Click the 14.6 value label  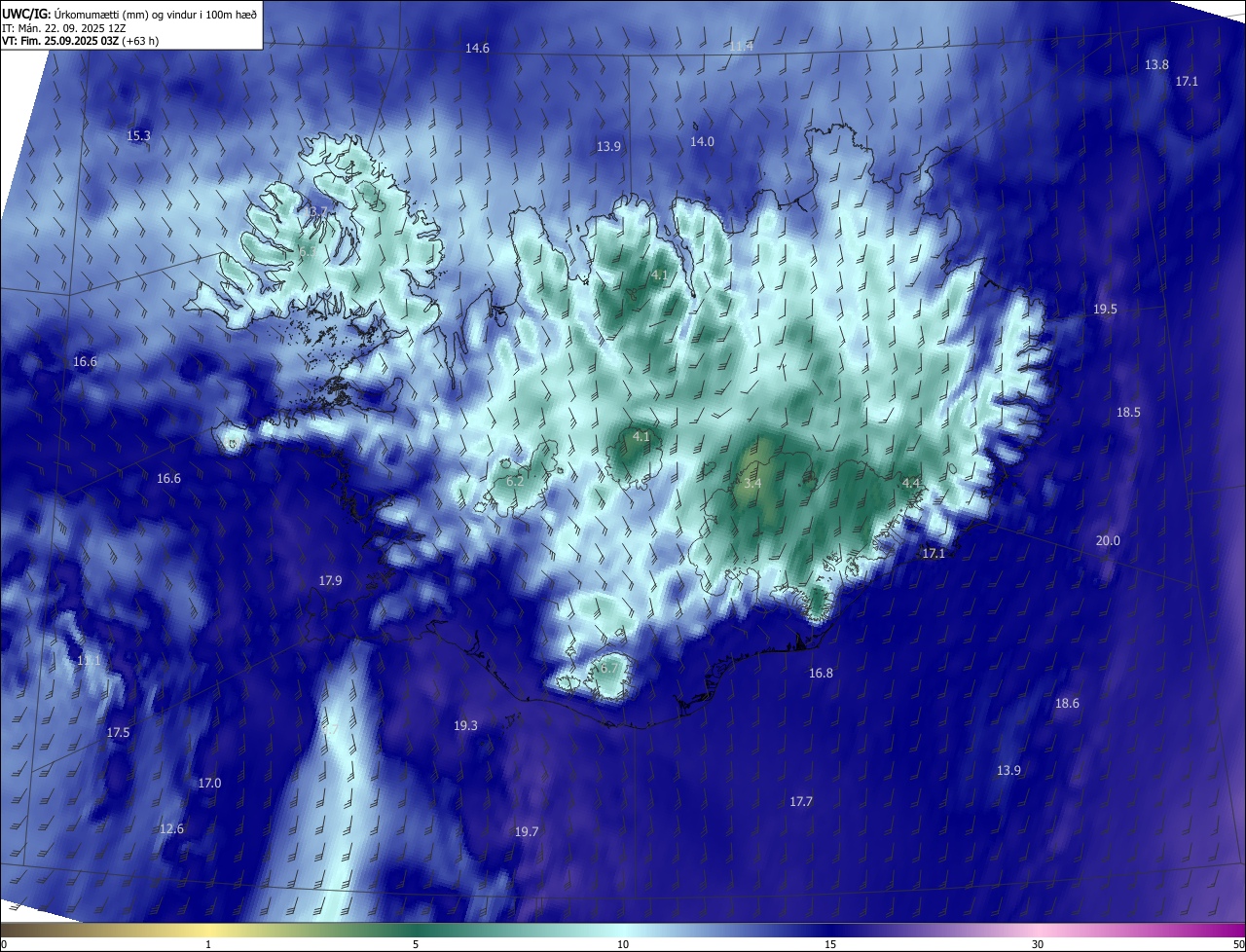click(477, 48)
